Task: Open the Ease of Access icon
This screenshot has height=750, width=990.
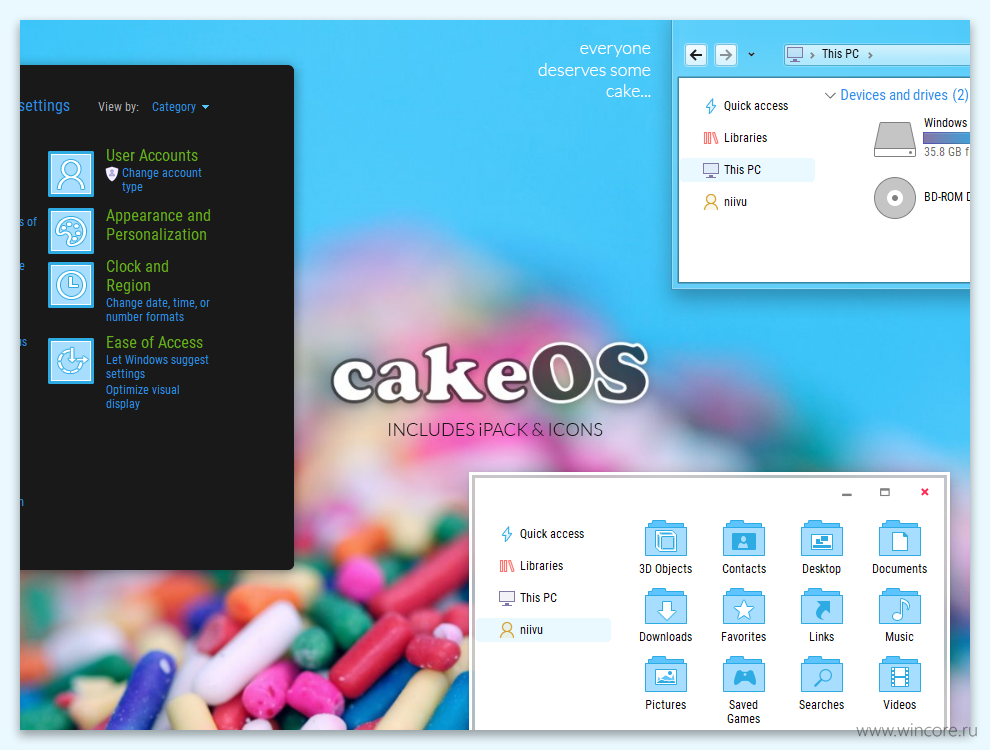Action: [71, 360]
